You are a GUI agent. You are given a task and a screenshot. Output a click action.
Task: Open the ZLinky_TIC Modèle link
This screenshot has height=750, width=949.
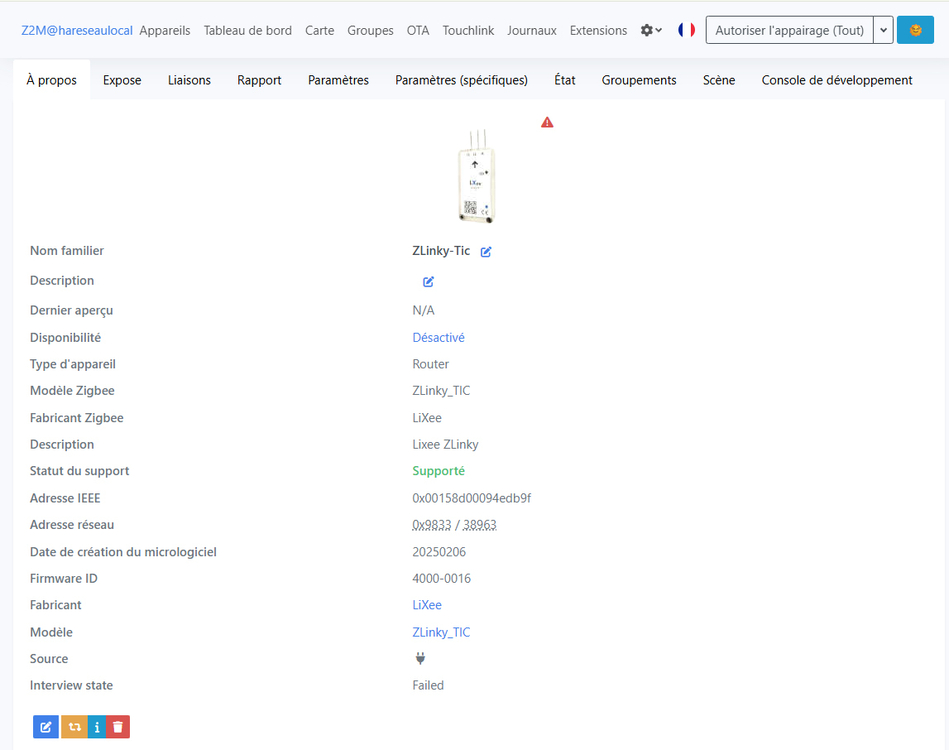tap(441, 632)
